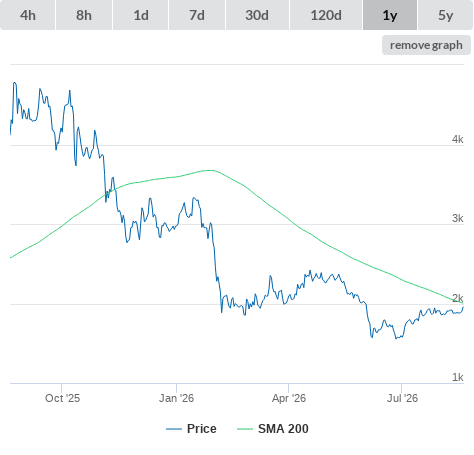The image size is (474, 455).
Task: Click the green SMA 200 legend line marker
Action: tap(245, 429)
